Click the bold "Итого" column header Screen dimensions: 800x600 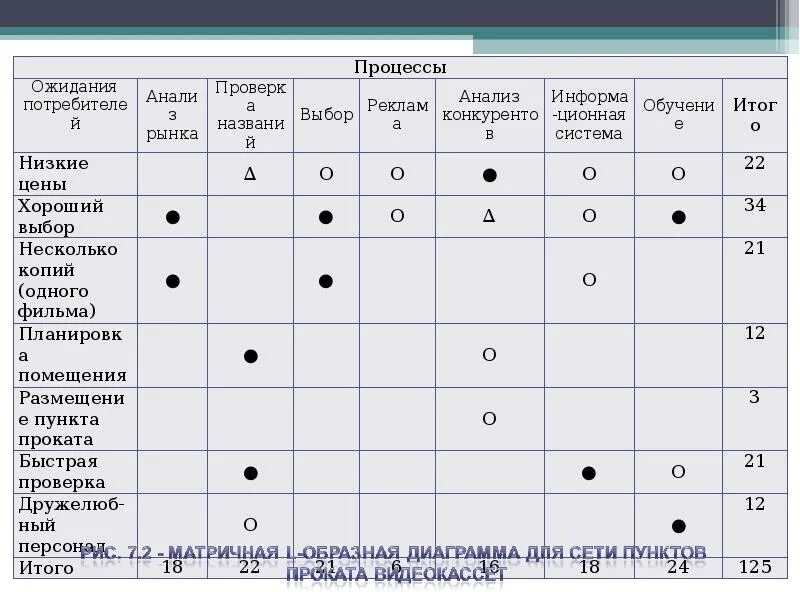click(755, 115)
